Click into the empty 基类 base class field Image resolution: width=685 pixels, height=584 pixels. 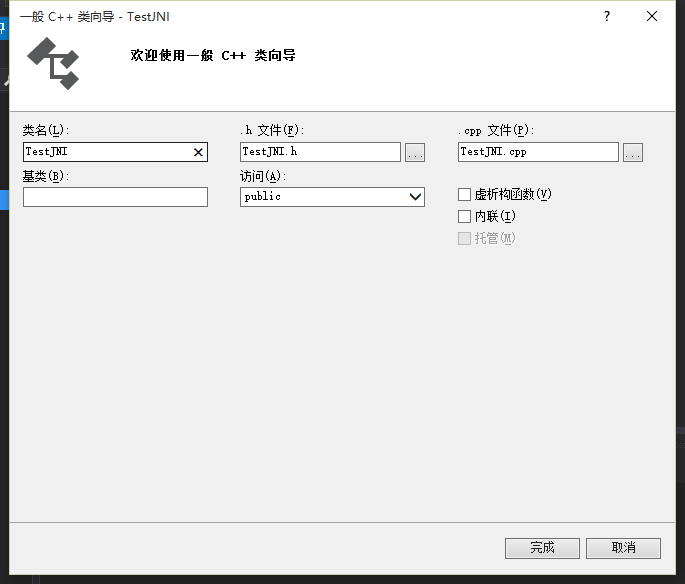pyautogui.click(x=115, y=197)
